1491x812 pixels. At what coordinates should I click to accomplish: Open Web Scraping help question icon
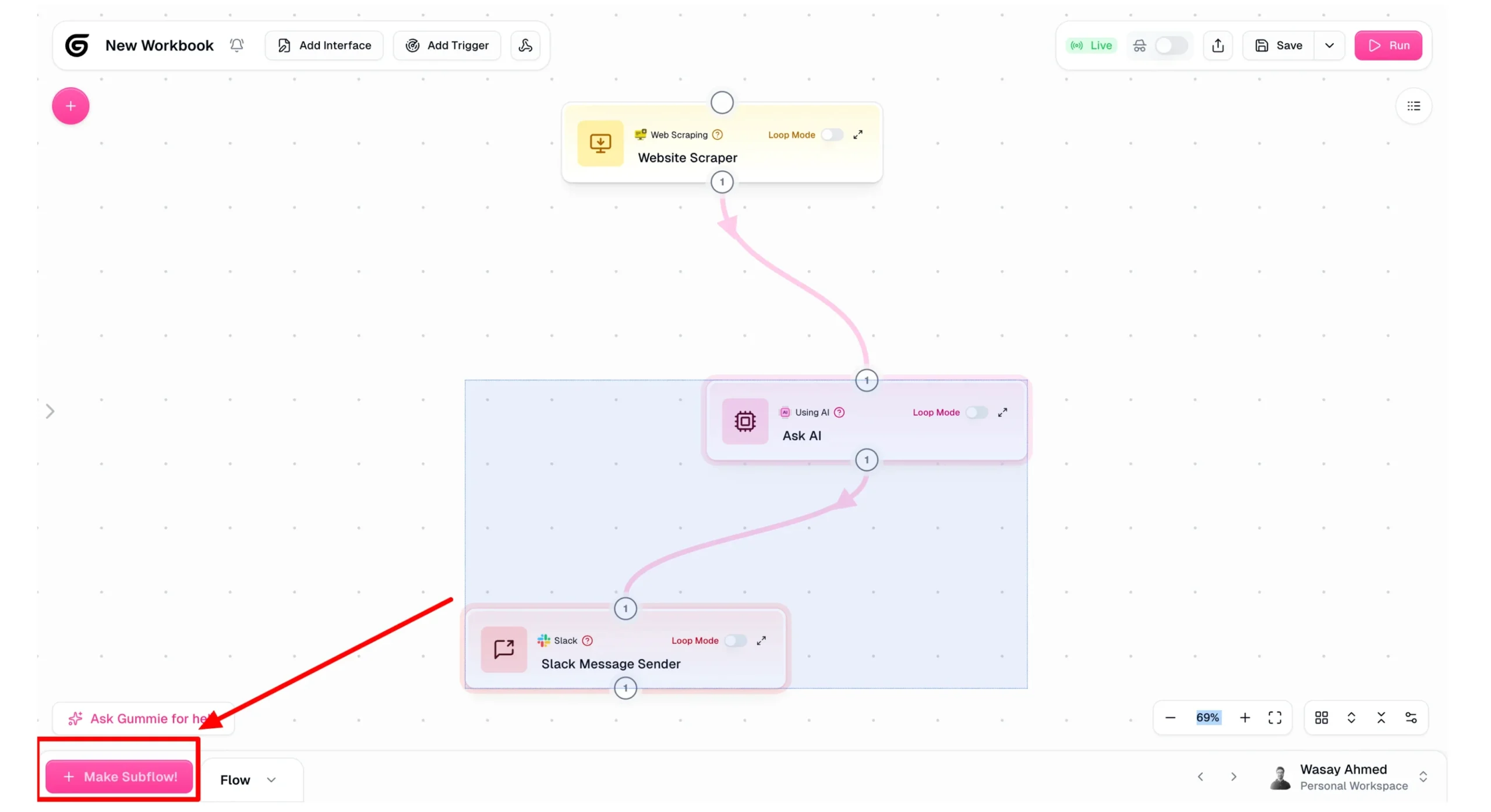click(718, 134)
